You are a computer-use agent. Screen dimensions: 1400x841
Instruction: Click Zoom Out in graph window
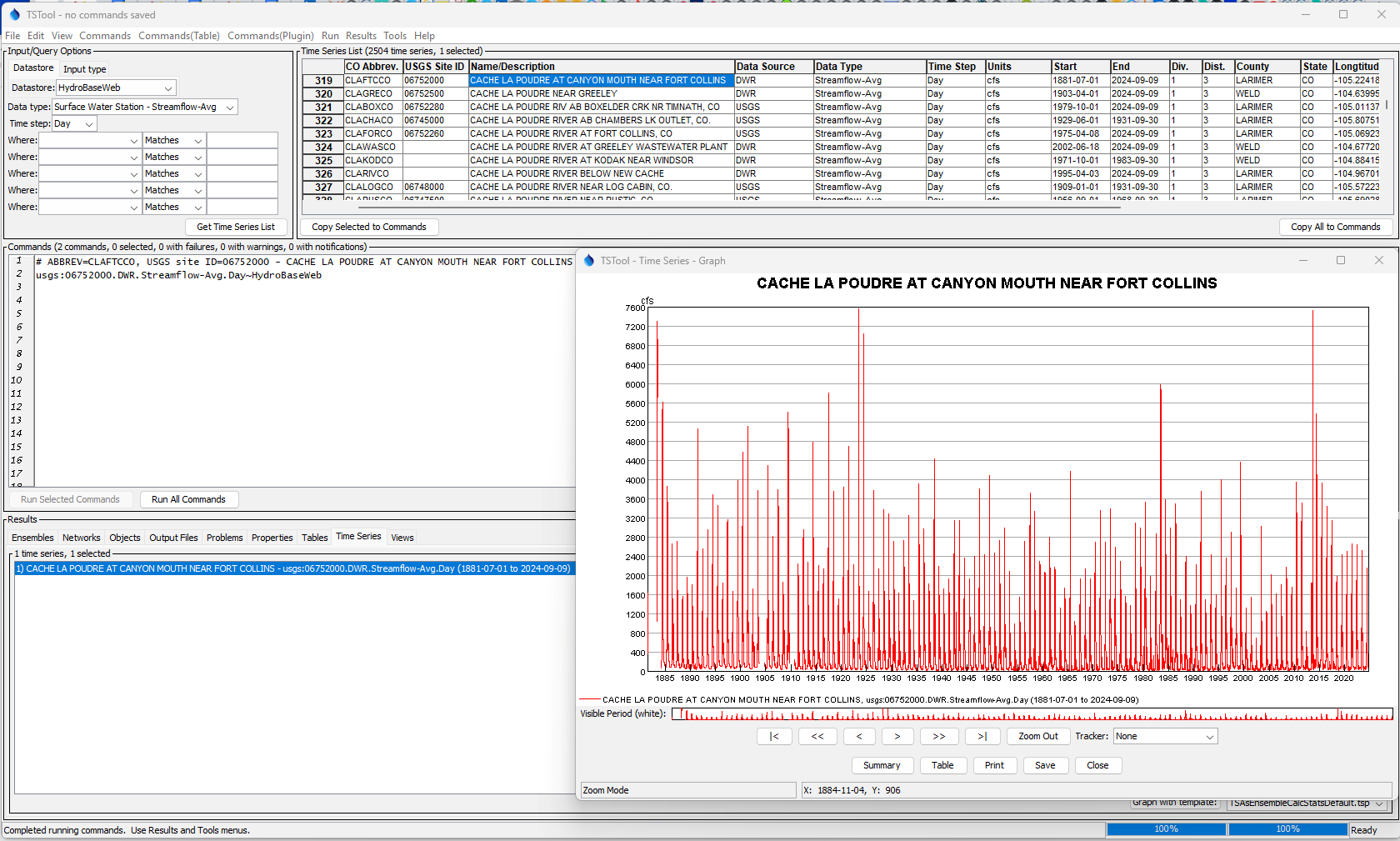(x=1037, y=736)
